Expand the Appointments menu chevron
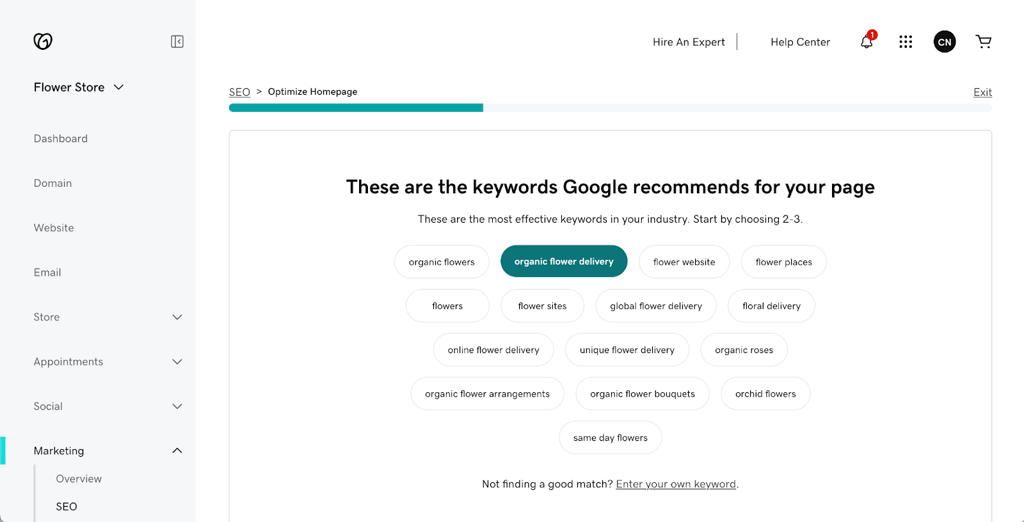1024x522 pixels. tap(177, 361)
